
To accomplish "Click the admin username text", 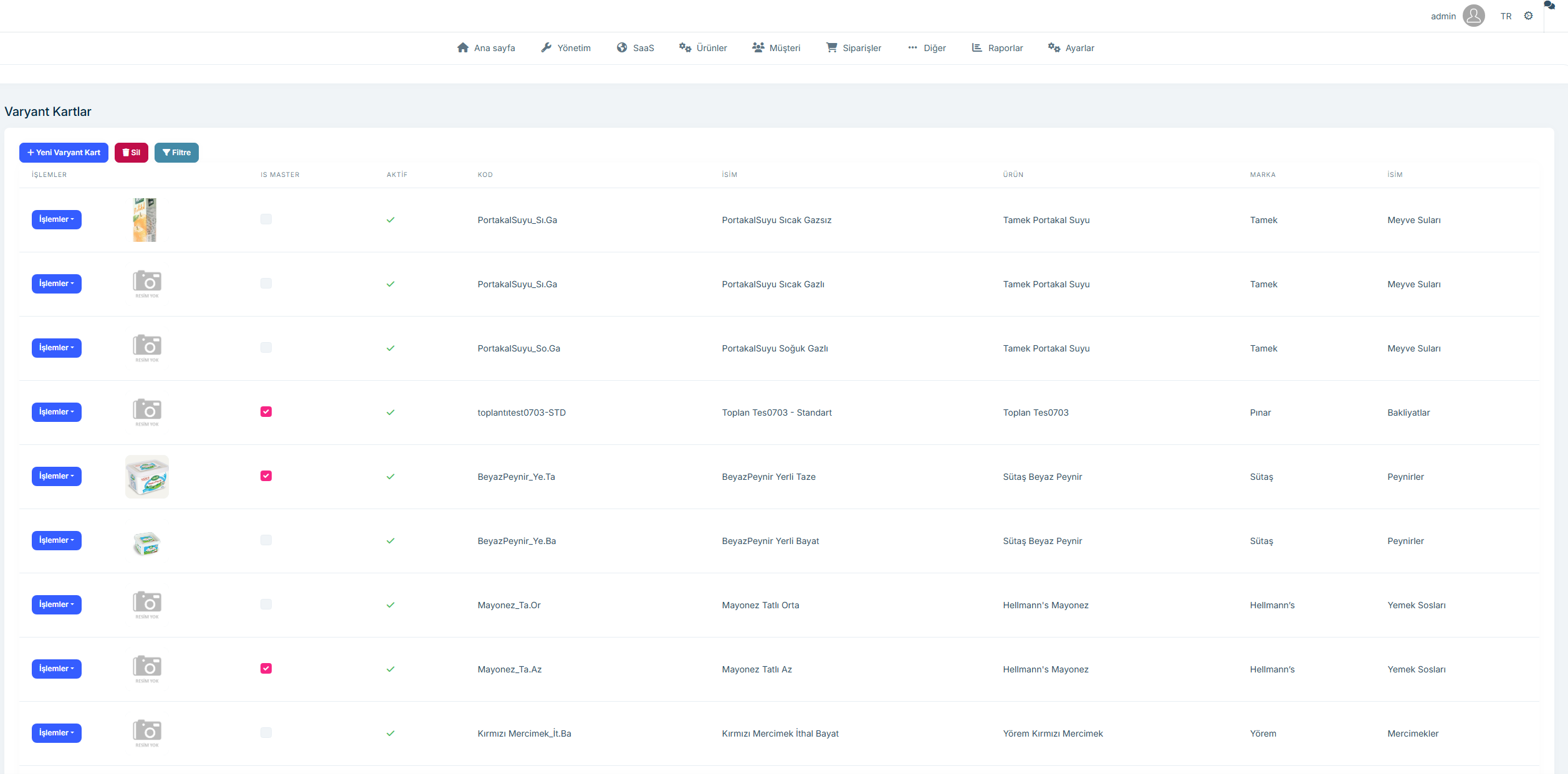I will [1443, 16].
